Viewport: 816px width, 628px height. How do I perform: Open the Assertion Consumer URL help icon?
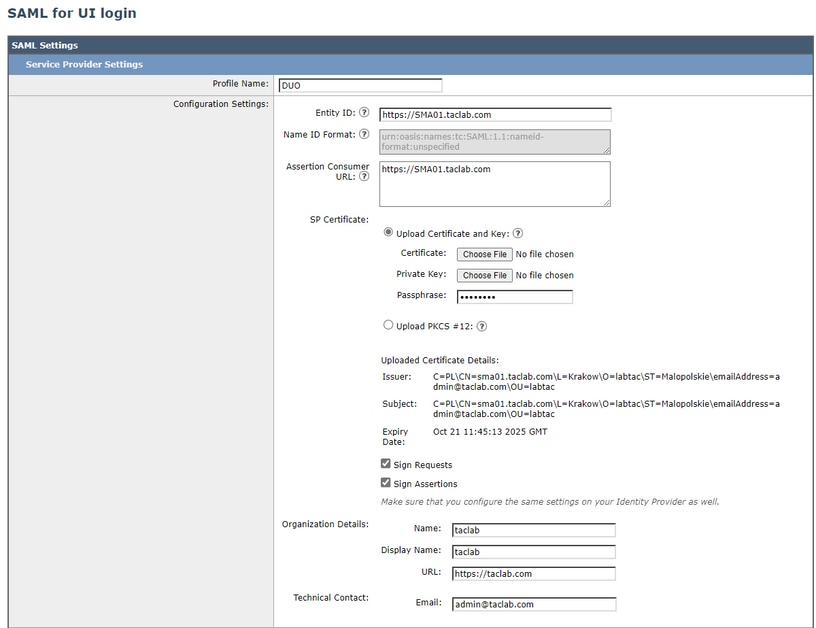tap(364, 176)
